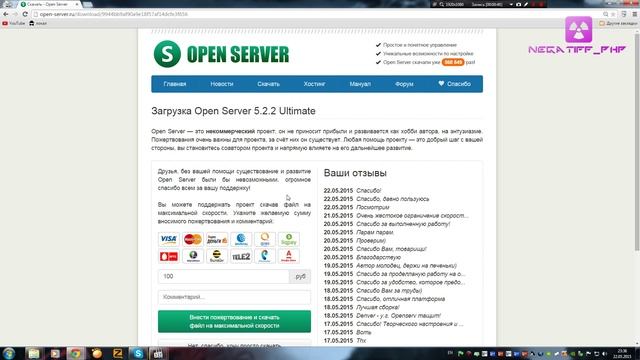Focus the donation amount field showing 100

tap(224, 276)
